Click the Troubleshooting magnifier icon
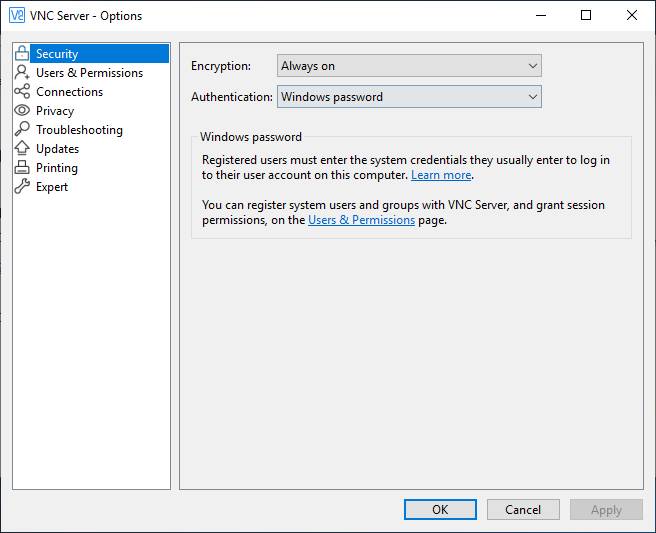Screen dimensions: 656x533 (22, 129)
